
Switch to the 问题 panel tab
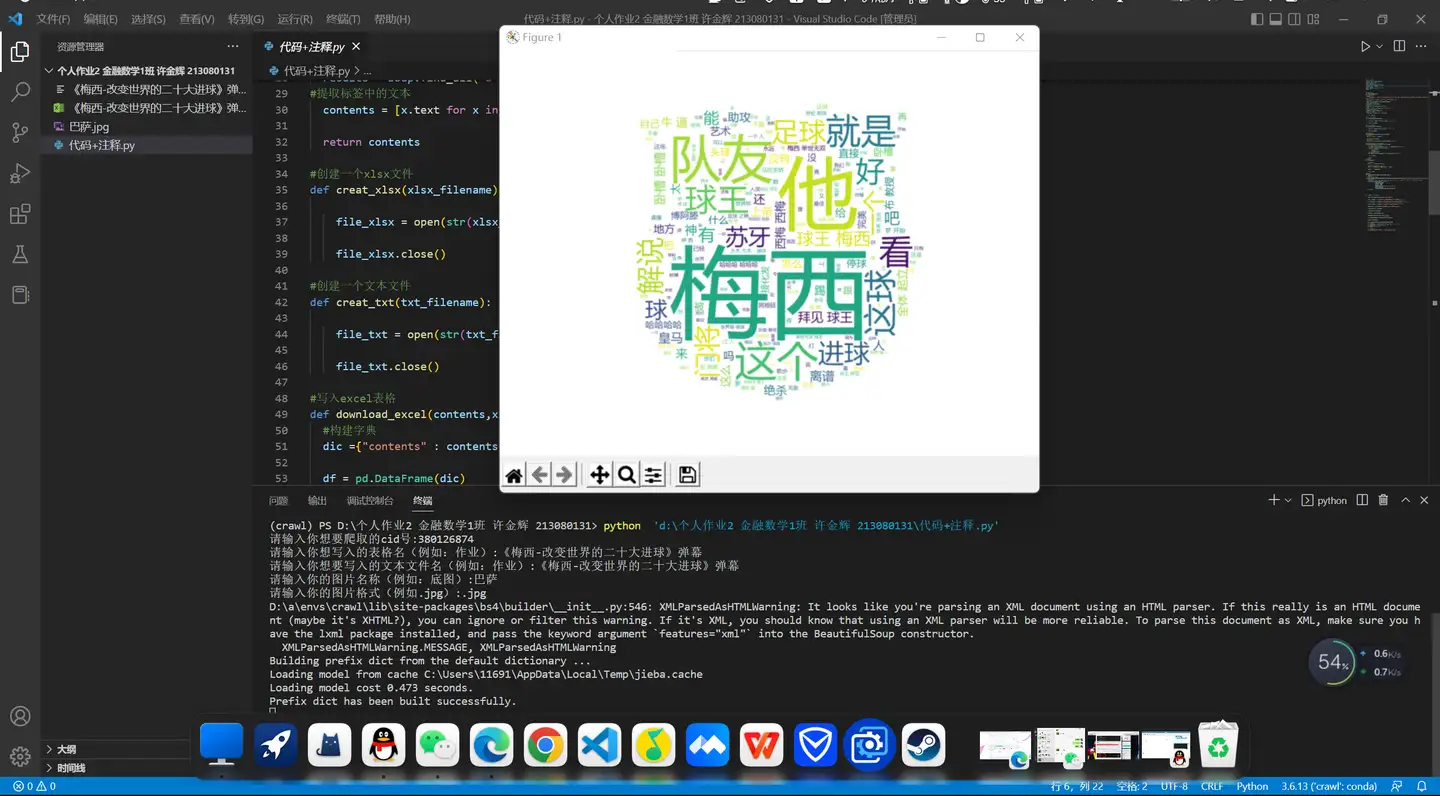278,500
